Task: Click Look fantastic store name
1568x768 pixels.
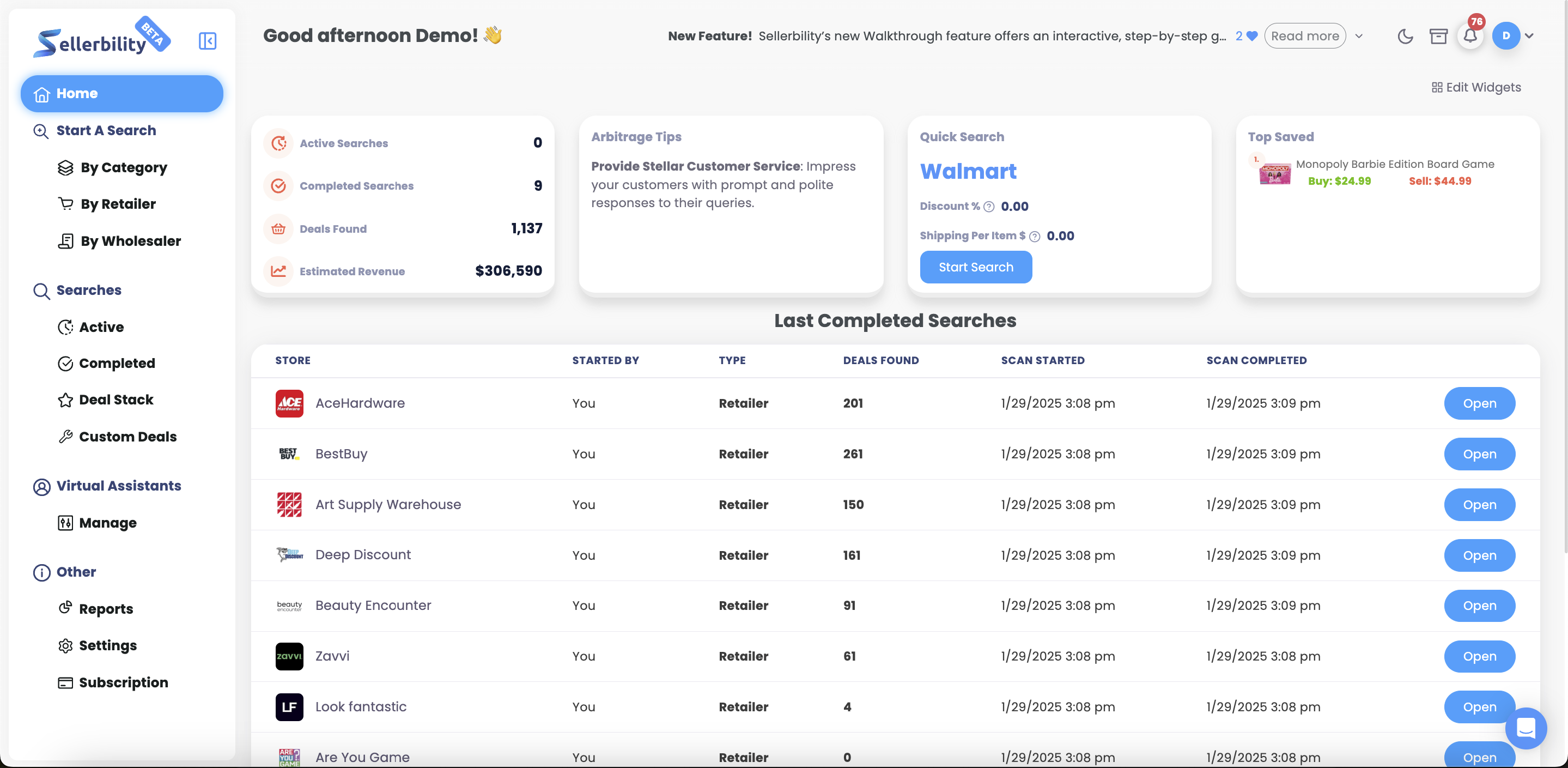Action: pos(360,706)
